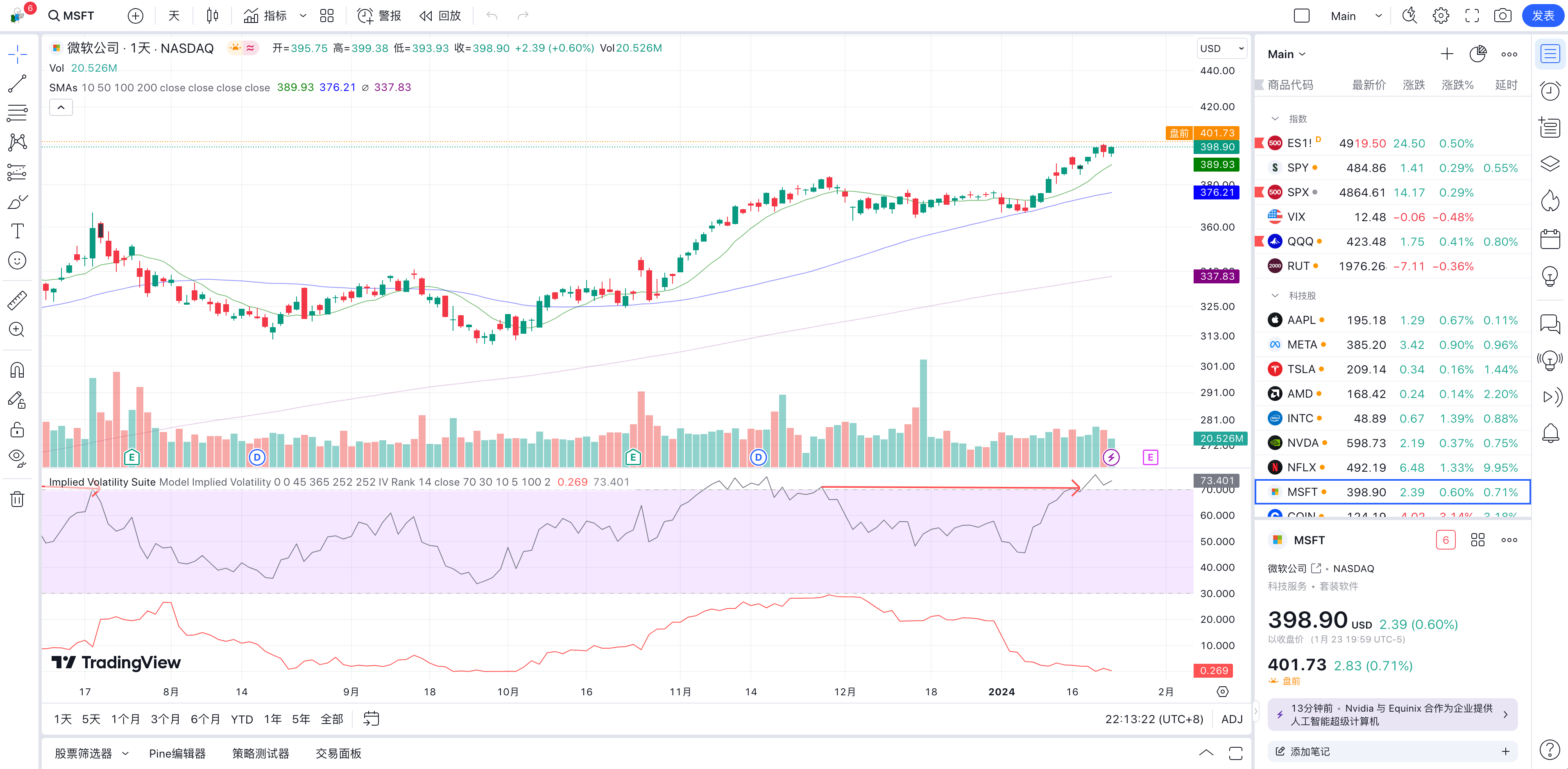The image size is (1568, 769).
Task: Open the object tree layers icon
Action: 1550,164
